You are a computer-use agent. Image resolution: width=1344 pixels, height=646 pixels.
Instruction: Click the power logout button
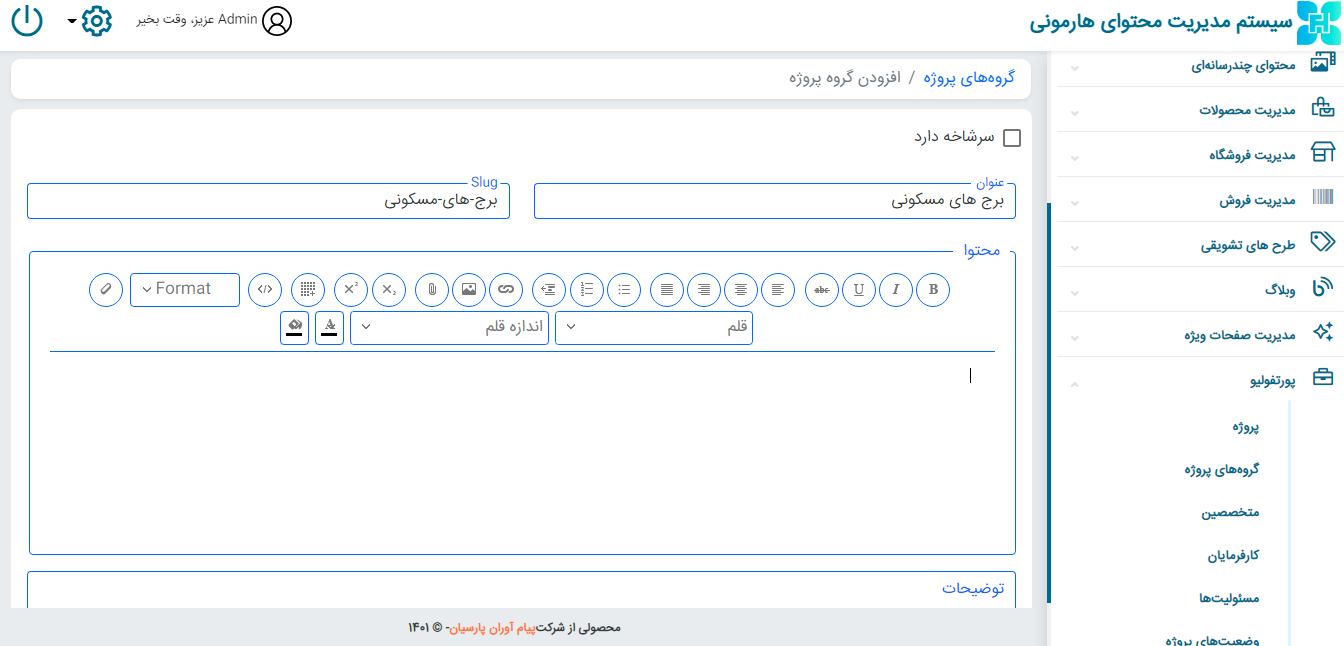click(x=27, y=21)
